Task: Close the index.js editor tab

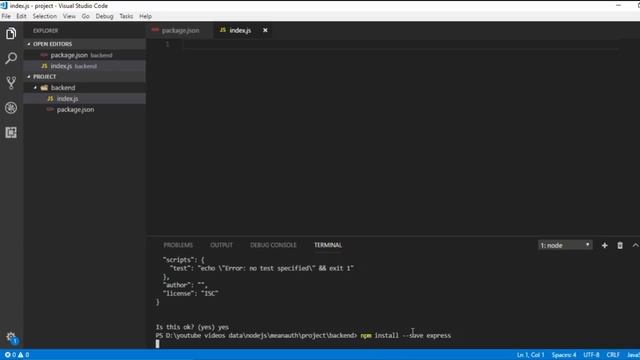Action: (x=265, y=30)
